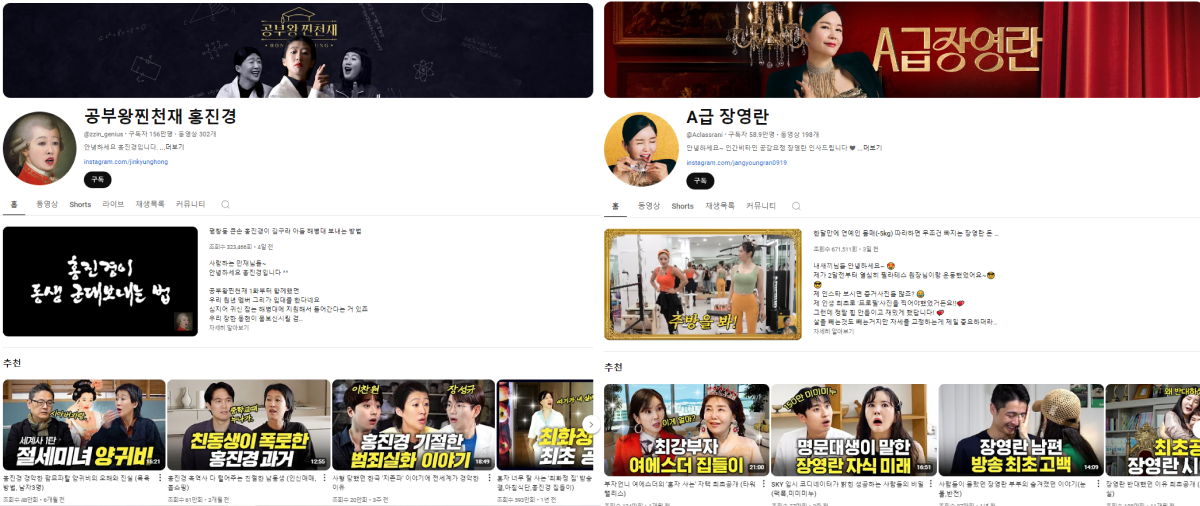Open options menu for 장영란 남편 video
The image size is (1200, 506).
pos(1098,486)
